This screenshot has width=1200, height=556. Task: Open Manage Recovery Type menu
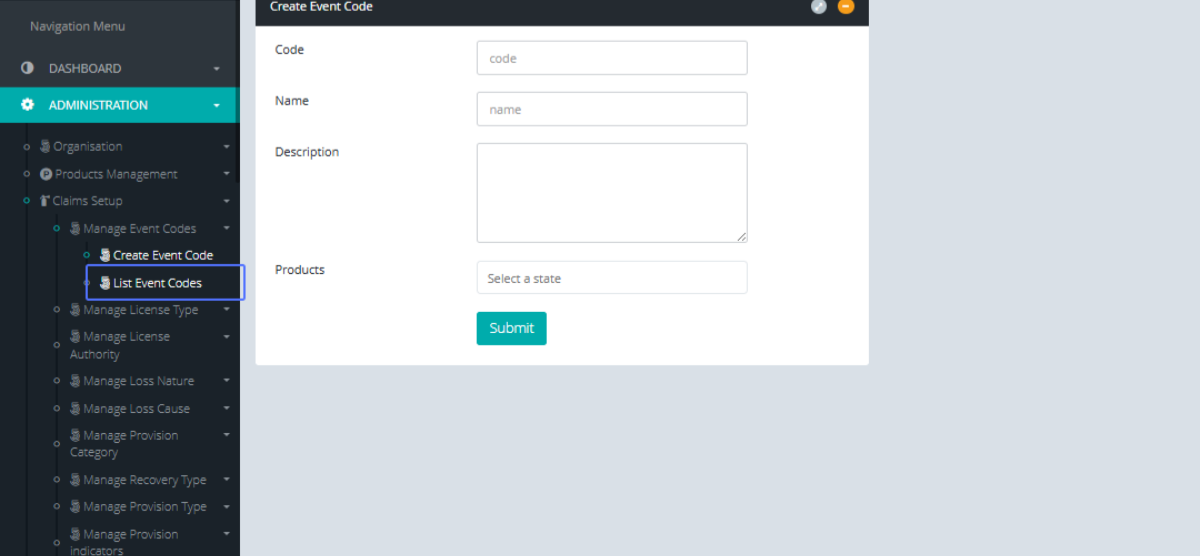(144, 480)
